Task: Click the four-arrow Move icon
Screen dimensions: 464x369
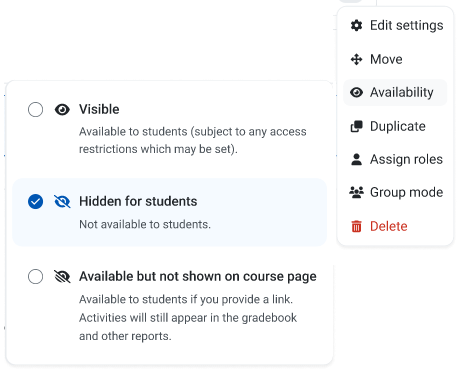Action: (356, 59)
